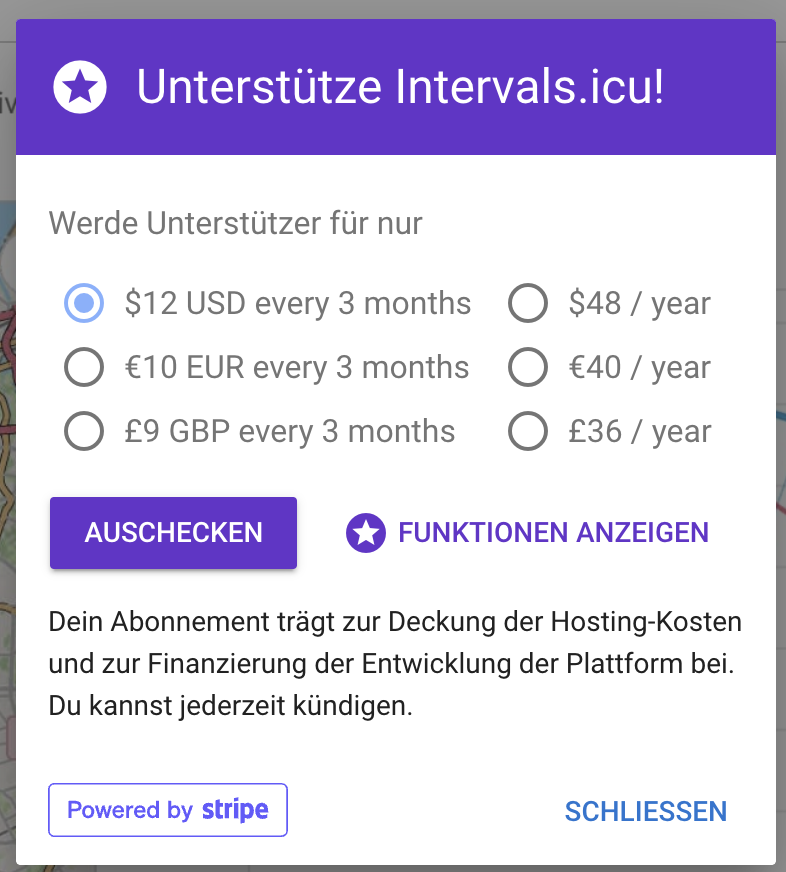Pick the £9 GBP every 3 months radio button
Screen dimensions: 786x872
[84, 432]
